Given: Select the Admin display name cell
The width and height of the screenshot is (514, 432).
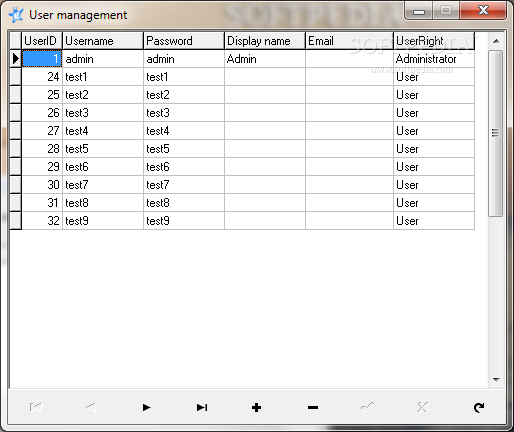Looking at the screenshot, I should click(x=265, y=59).
